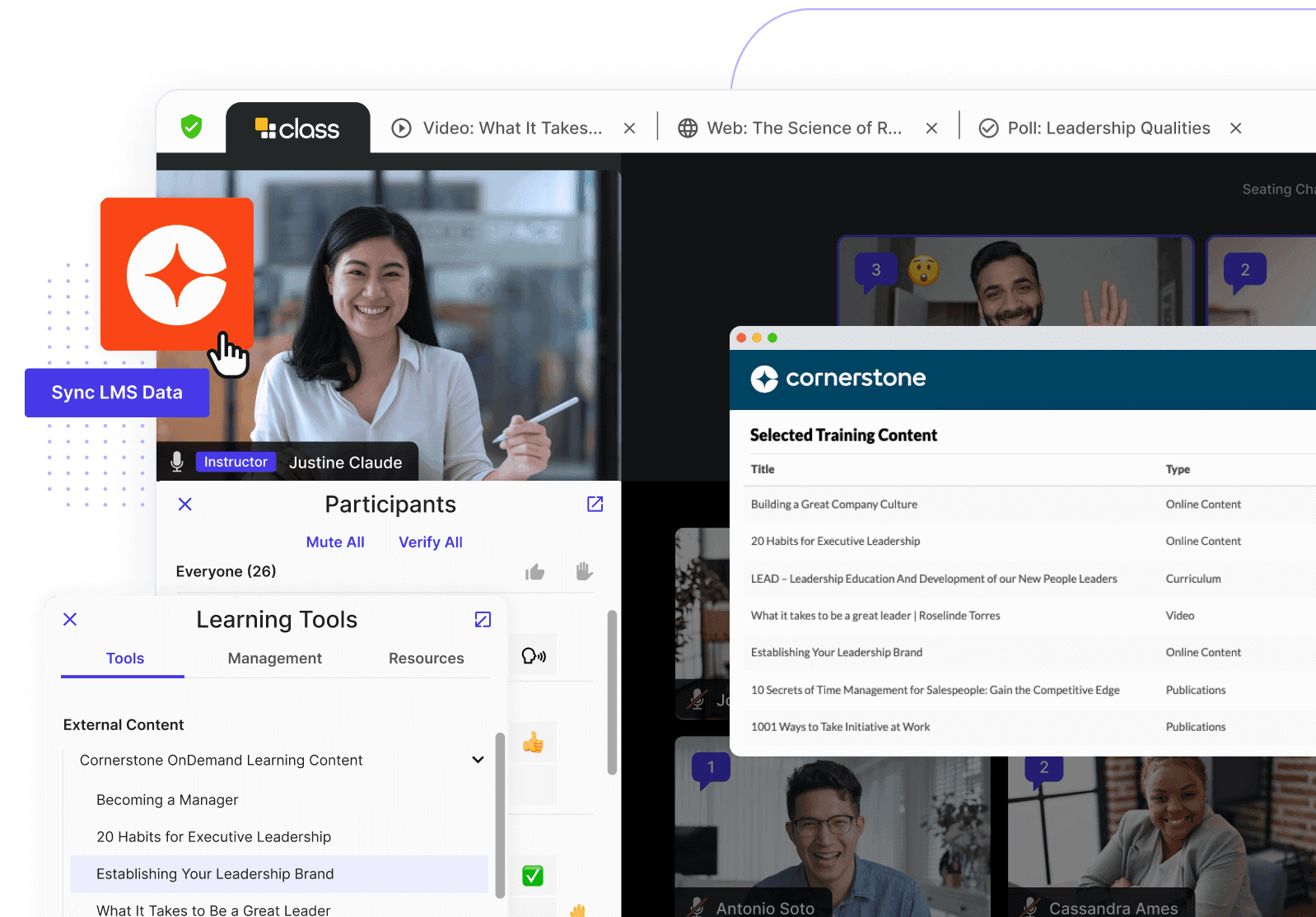Select Cassandra Ames's video tile
Image resolution: width=1316 pixels, height=917 pixels.
coord(1162,836)
